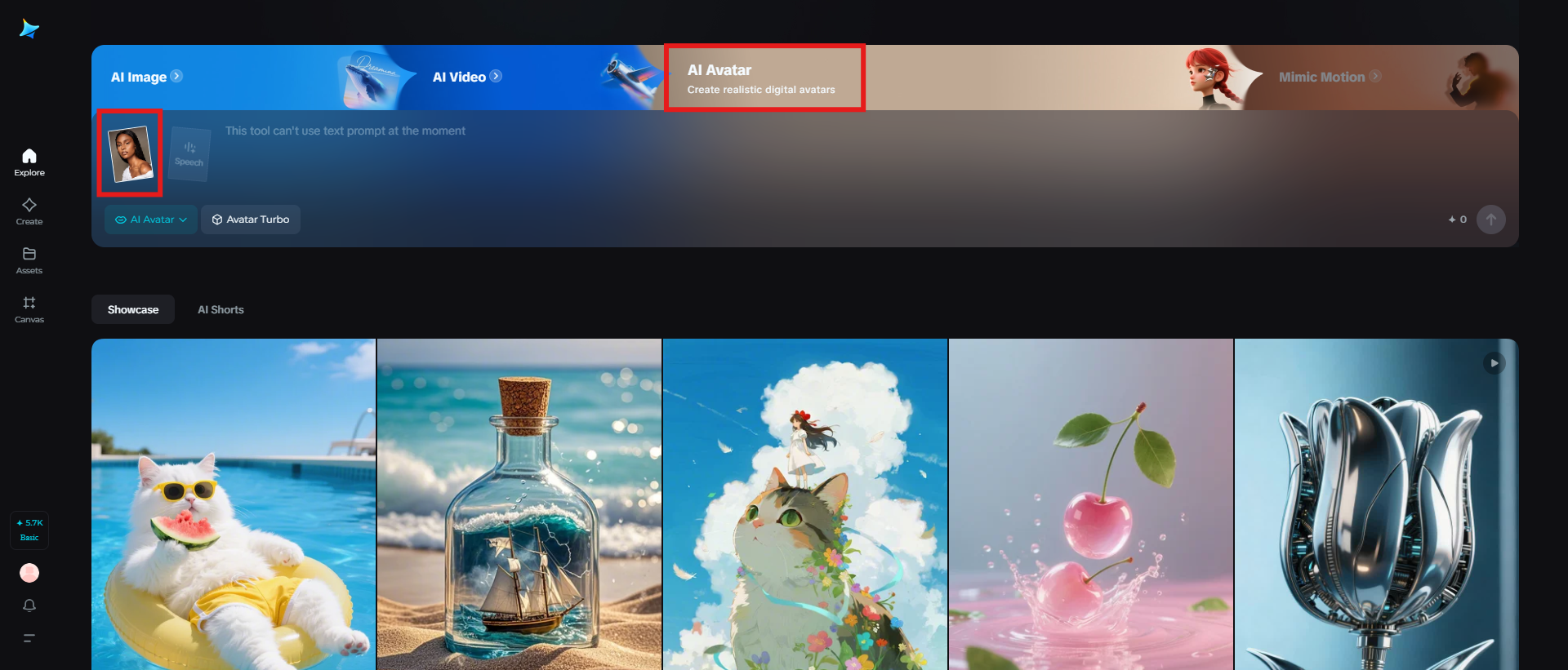Go to Explore in the sidebar
This screenshot has width=1568, height=670.
point(29,162)
